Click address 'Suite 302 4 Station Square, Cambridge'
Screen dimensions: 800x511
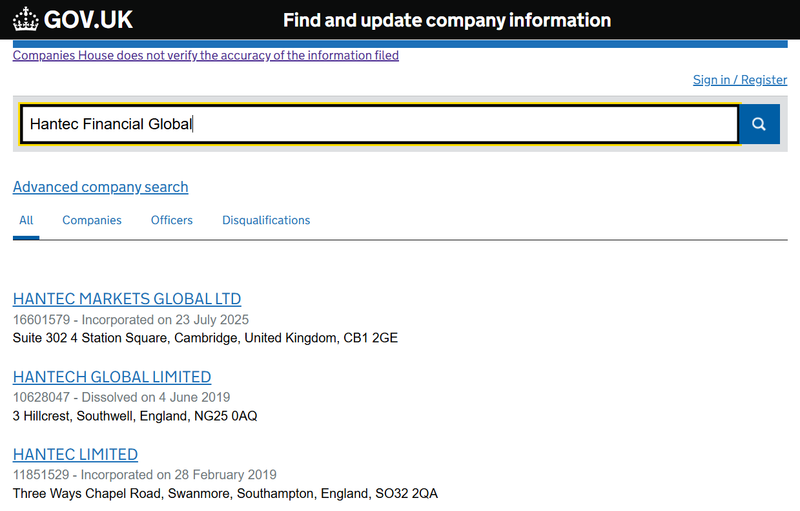coord(126,338)
